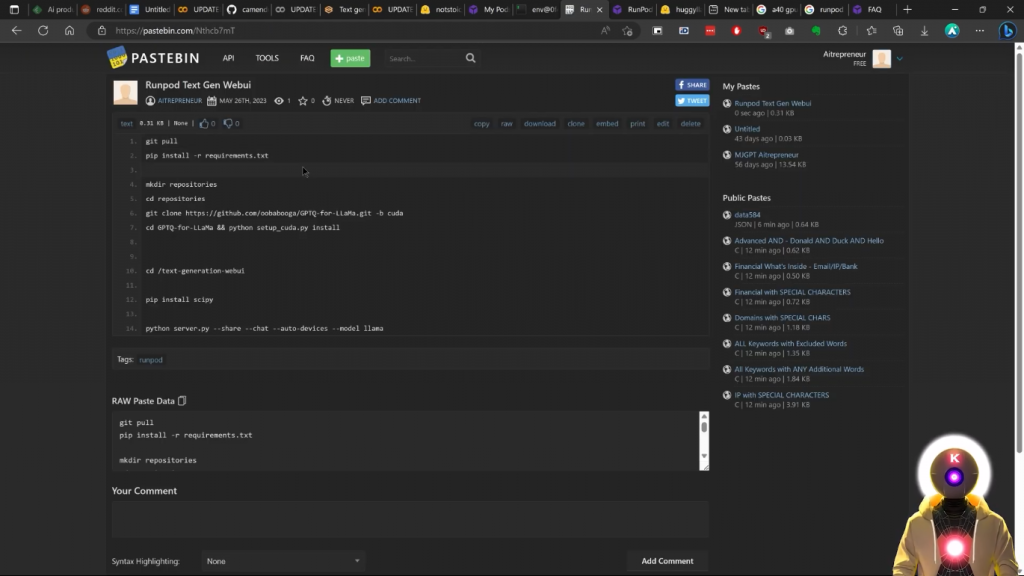The height and width of the screenshot is (576, 1024).
Task: Delete the paste
Action: click(x=690, y=123)
